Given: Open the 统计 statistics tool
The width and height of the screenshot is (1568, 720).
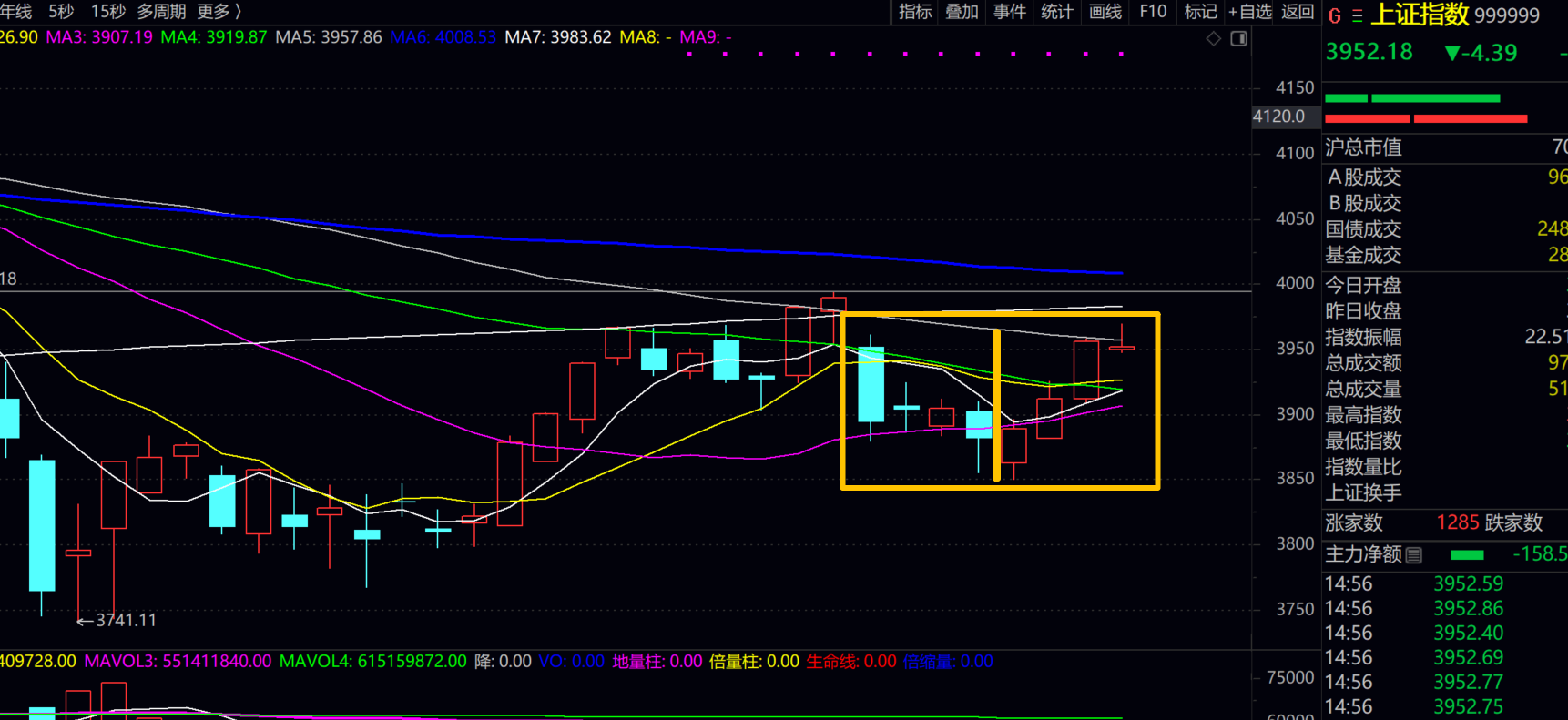Looking at the screenshot, I should point(1056,11).
